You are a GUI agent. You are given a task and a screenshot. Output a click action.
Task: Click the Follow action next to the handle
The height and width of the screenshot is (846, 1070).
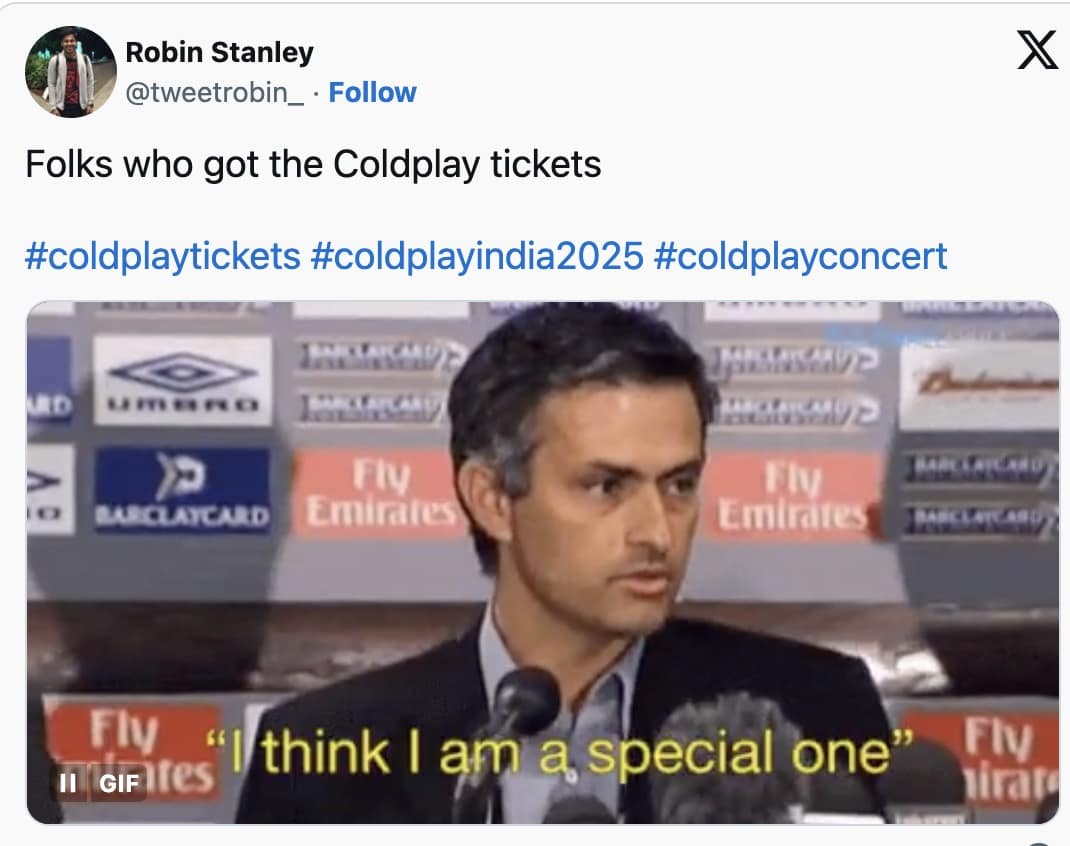pos(373,92)
